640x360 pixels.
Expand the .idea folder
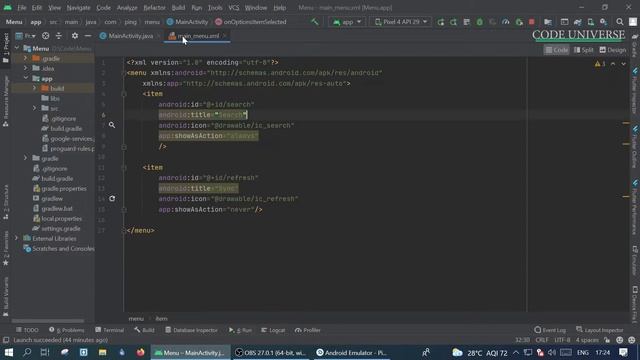click(x=25, y=68)
